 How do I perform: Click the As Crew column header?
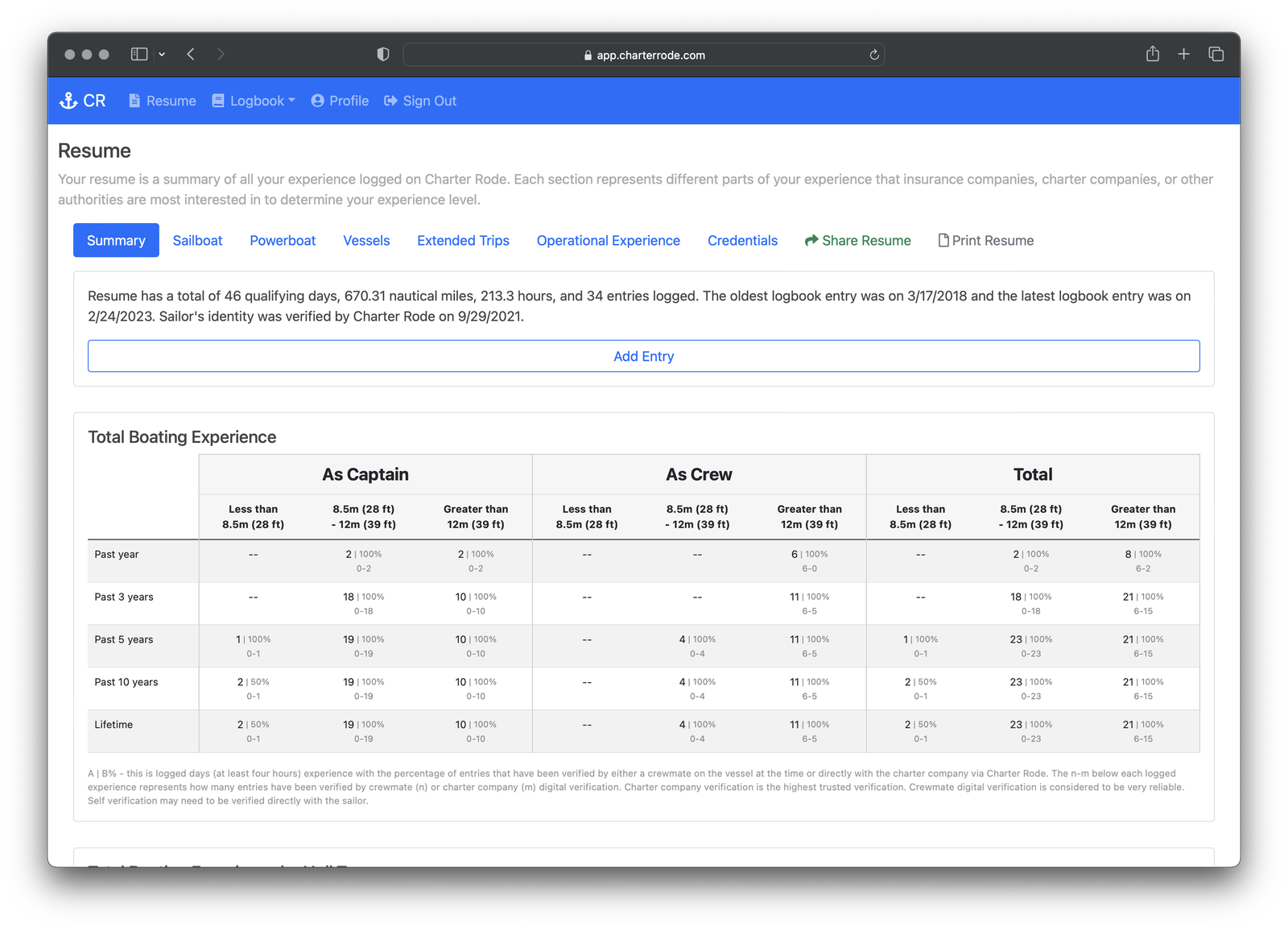pyautogui.click(x=699, y=474)
